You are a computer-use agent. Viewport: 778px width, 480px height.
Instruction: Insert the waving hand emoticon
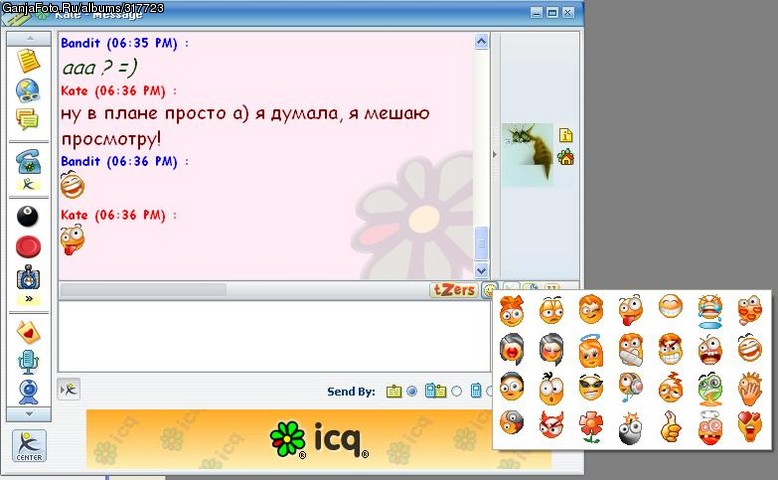(x=749, y=388)
